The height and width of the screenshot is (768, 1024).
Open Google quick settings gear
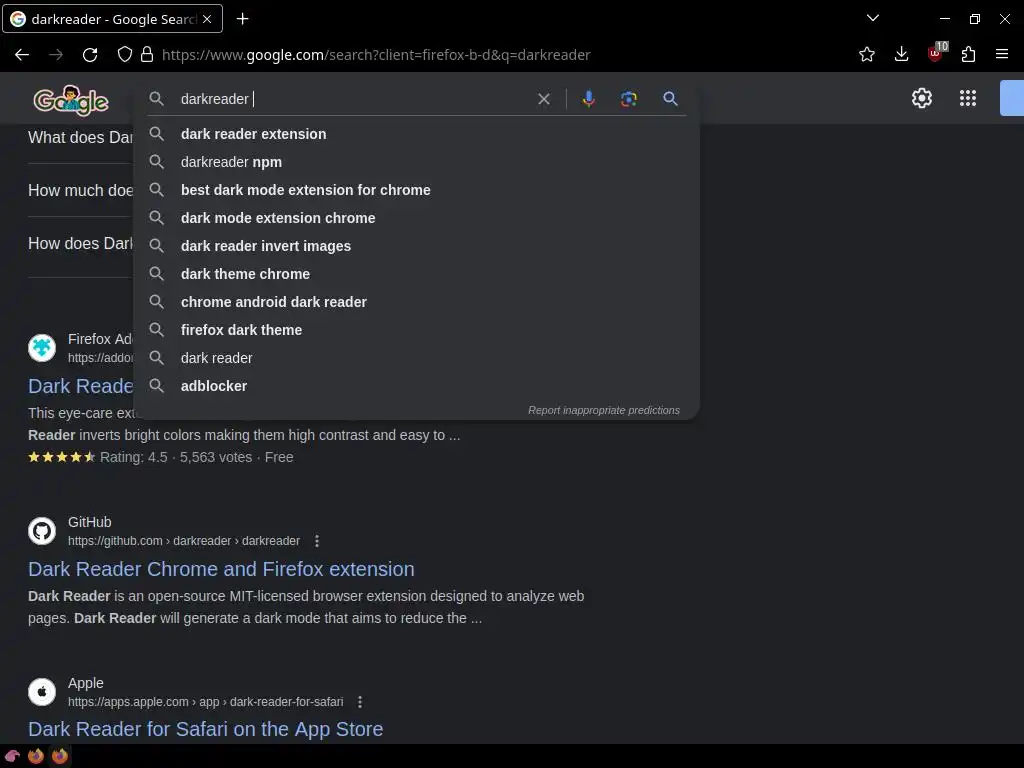[x=921, y=98]
